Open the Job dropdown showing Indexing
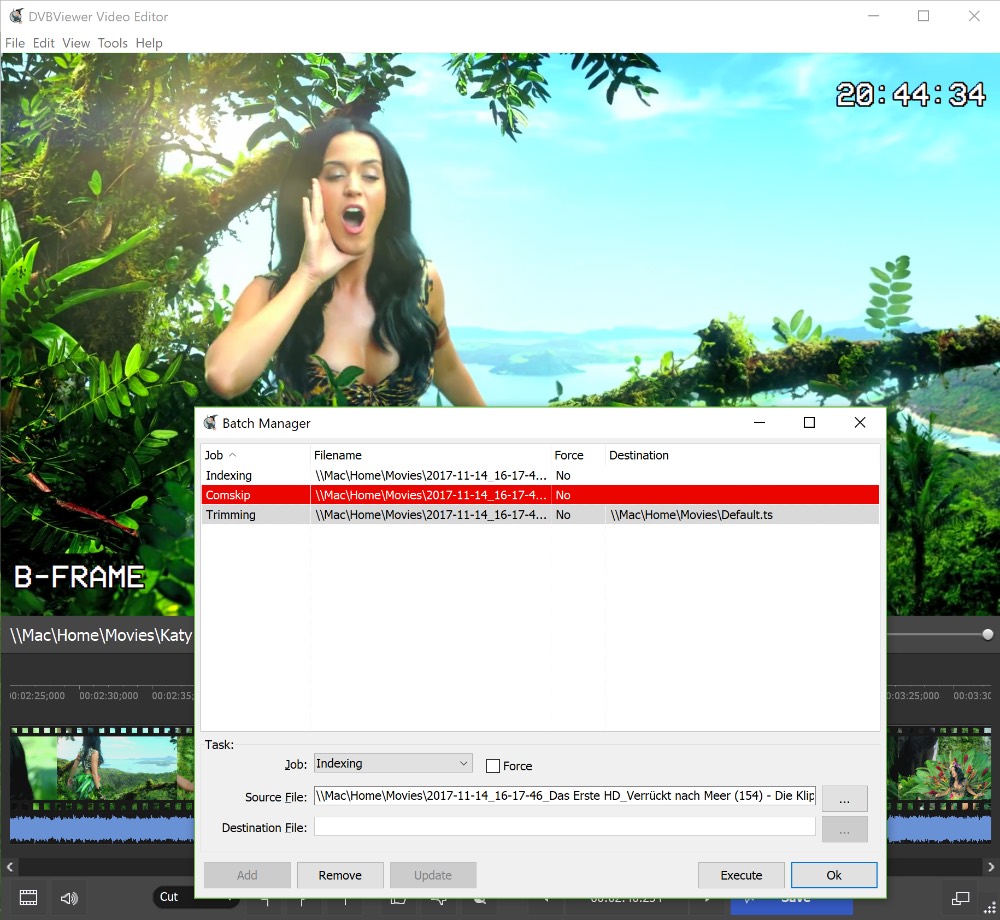 (393, 764)
